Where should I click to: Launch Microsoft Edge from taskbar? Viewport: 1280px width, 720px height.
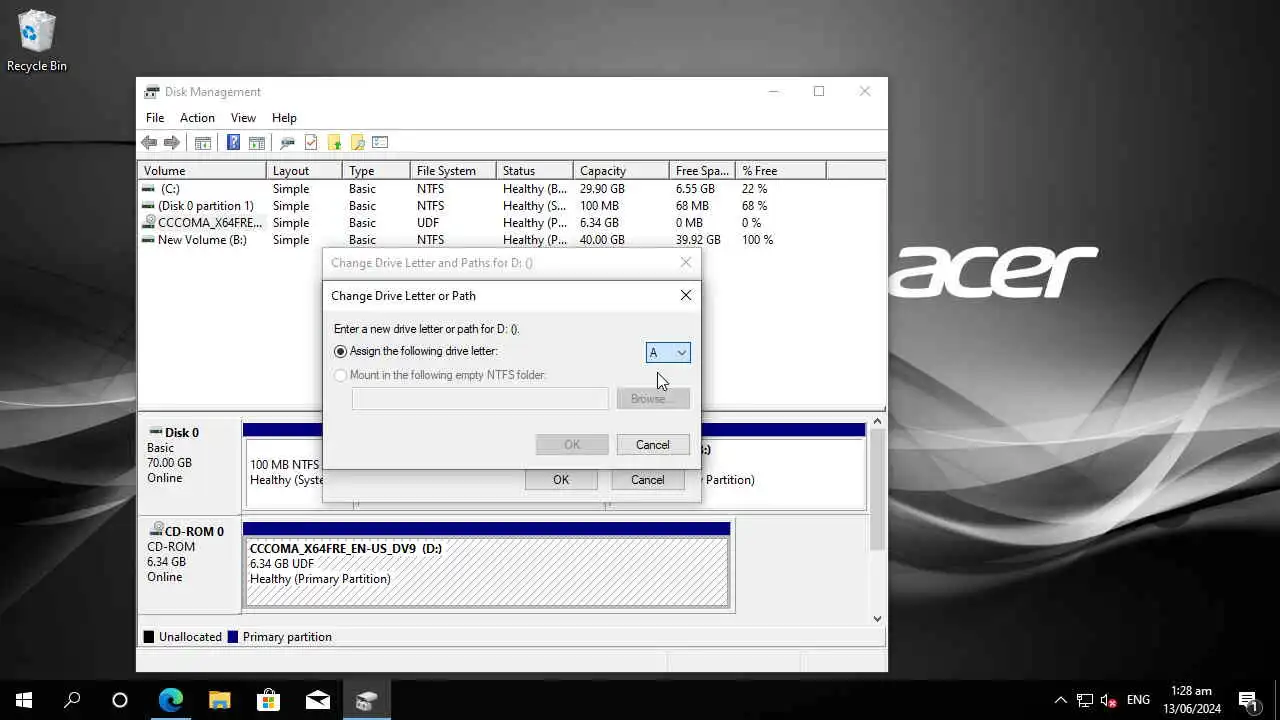pyautogui.click(x=171, y=700)
